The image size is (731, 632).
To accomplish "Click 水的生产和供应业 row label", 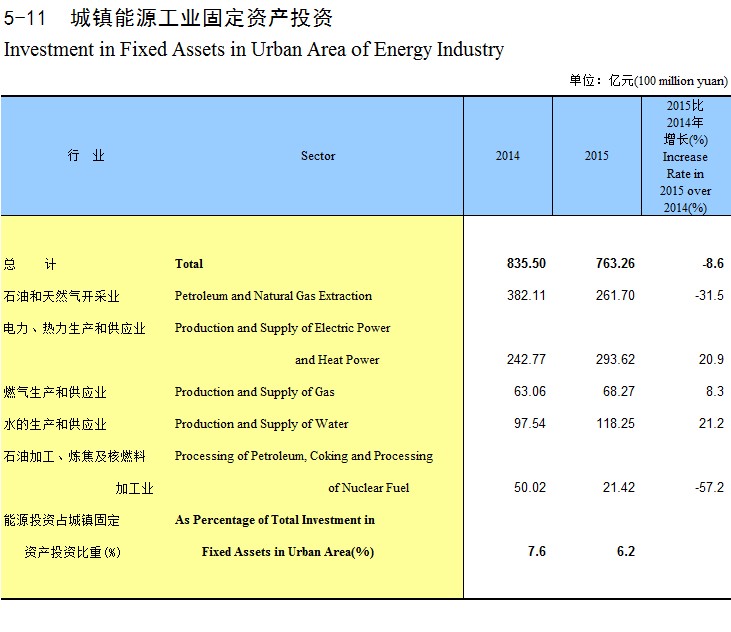I will [55, 425].
